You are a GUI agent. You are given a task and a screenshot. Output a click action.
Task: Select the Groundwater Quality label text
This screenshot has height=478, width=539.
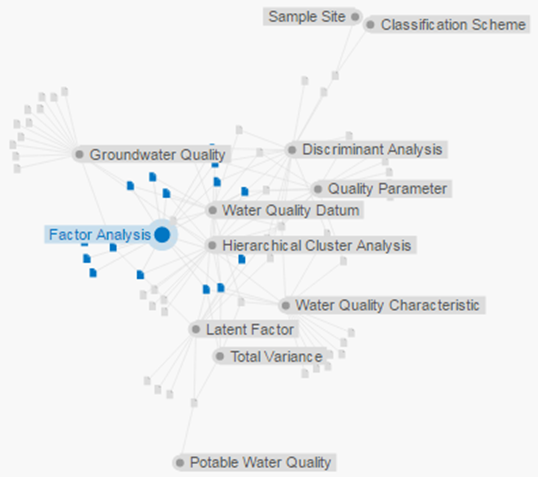click(157, 155)
